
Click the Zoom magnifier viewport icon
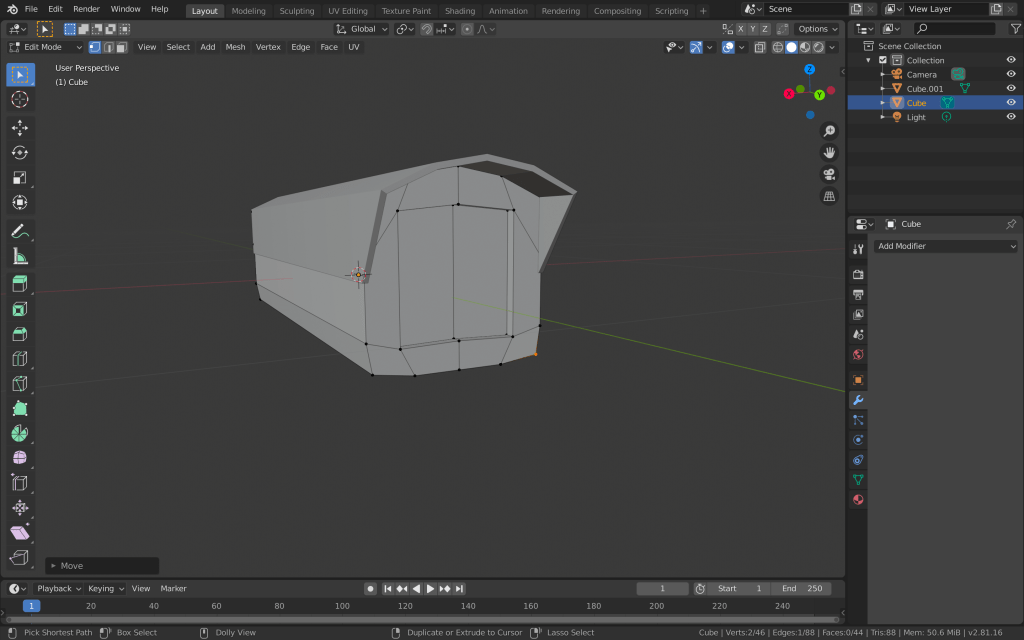coord(829,131)
